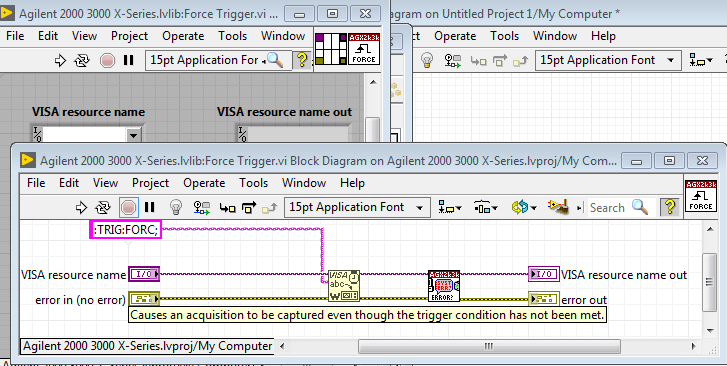727x366 pixels.
Task: Toggle Retain Wire Values button
Action: (x=202, y=207)
